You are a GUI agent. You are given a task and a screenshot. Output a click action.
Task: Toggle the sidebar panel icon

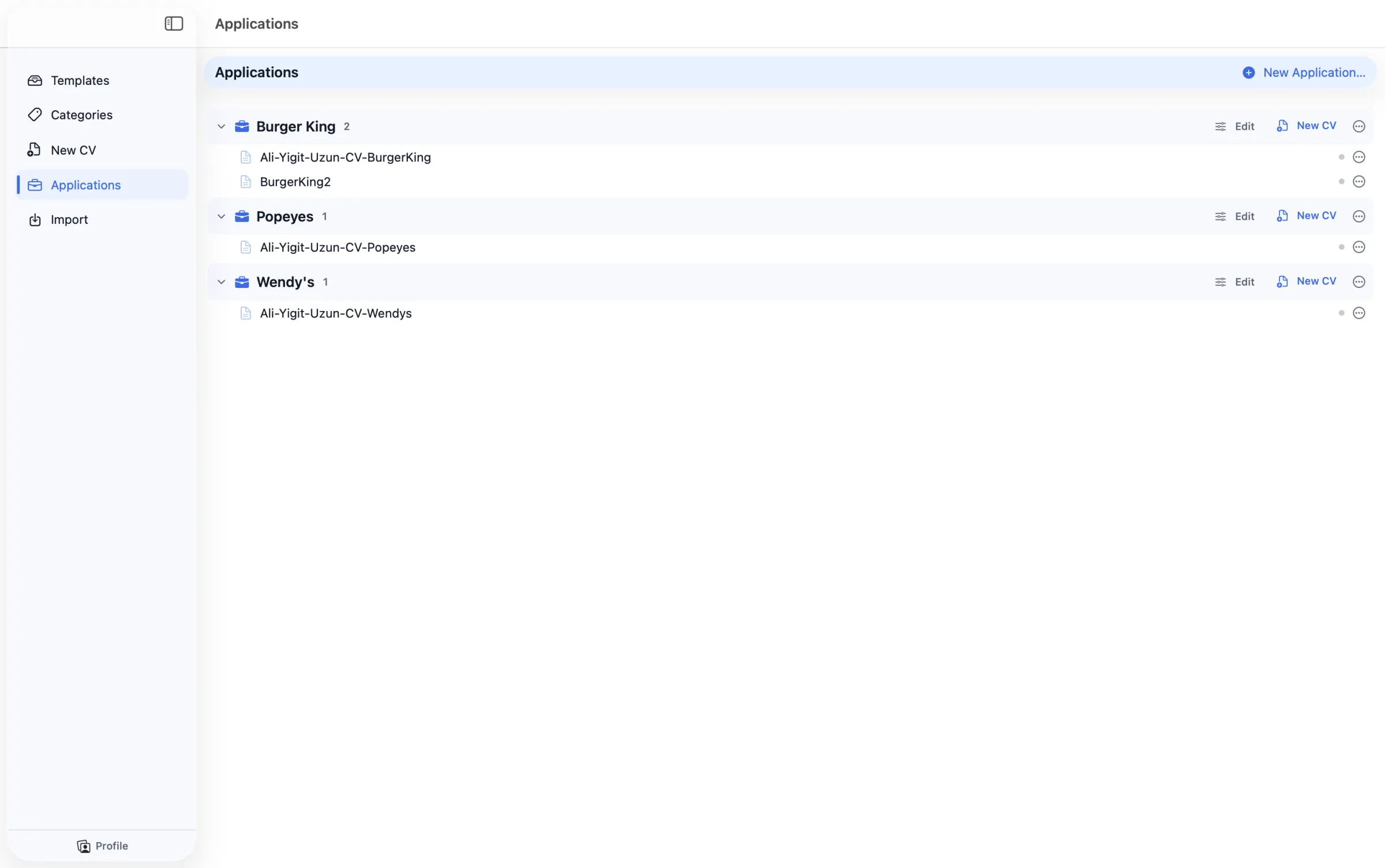tap(174, 24)
